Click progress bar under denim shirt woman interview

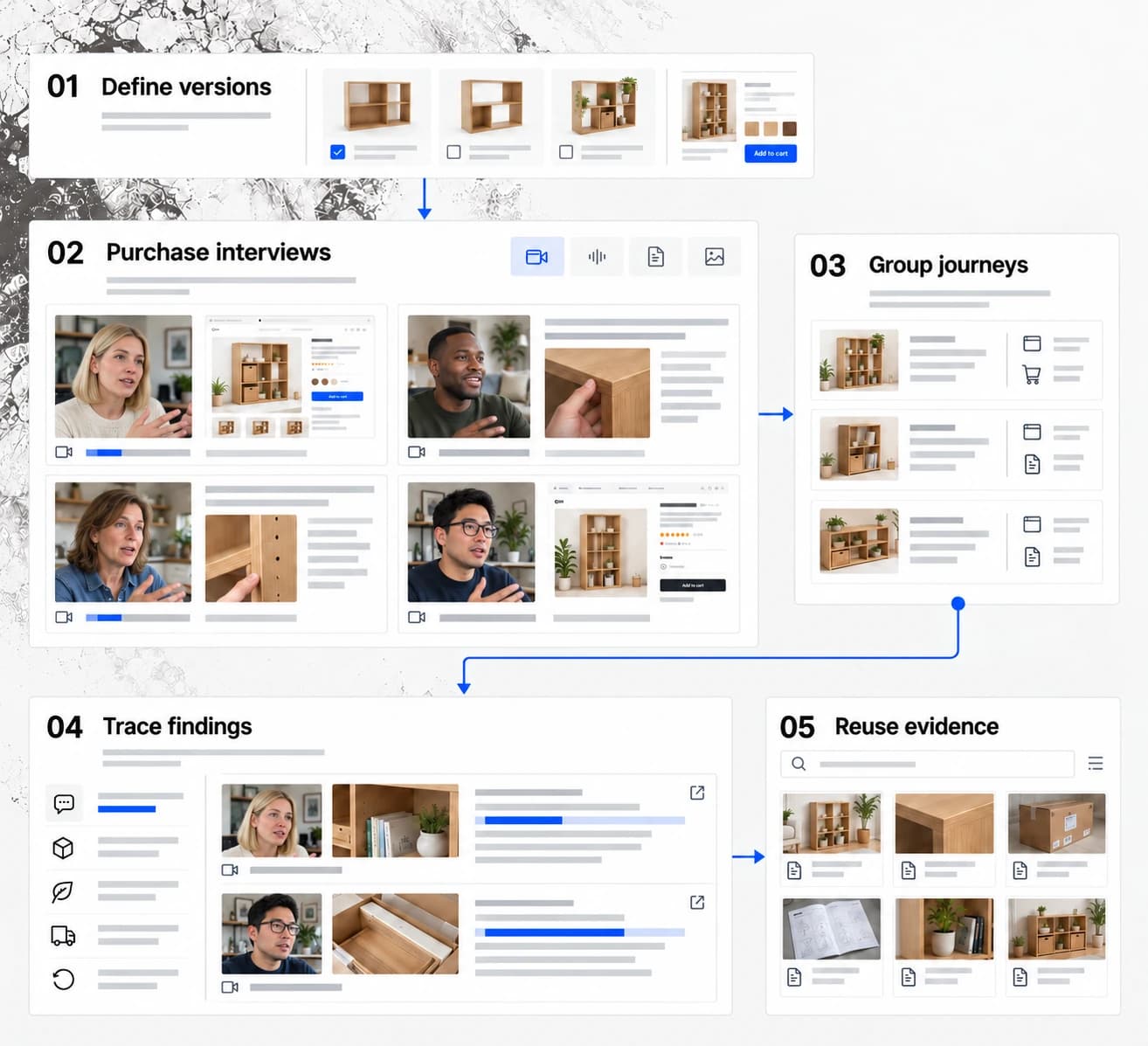(x=138, y=618)
